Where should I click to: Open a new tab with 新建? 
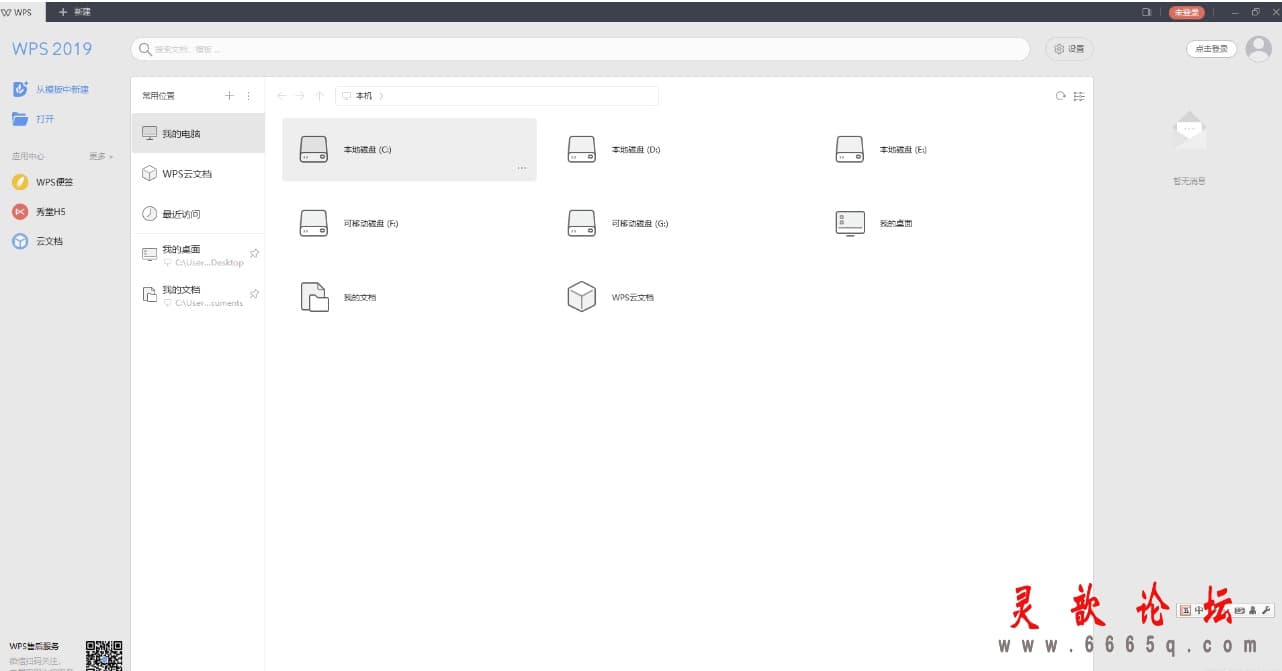[x=75, y=12]
